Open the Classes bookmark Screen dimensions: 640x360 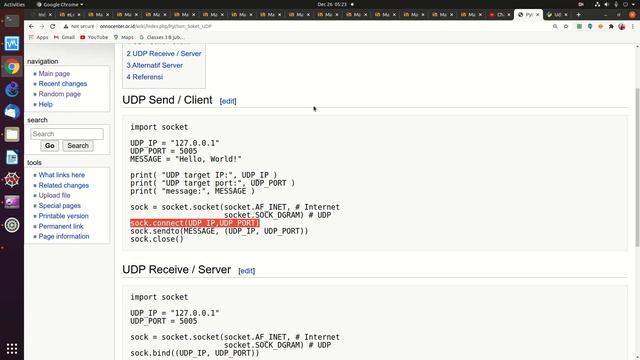coord(162,37)
